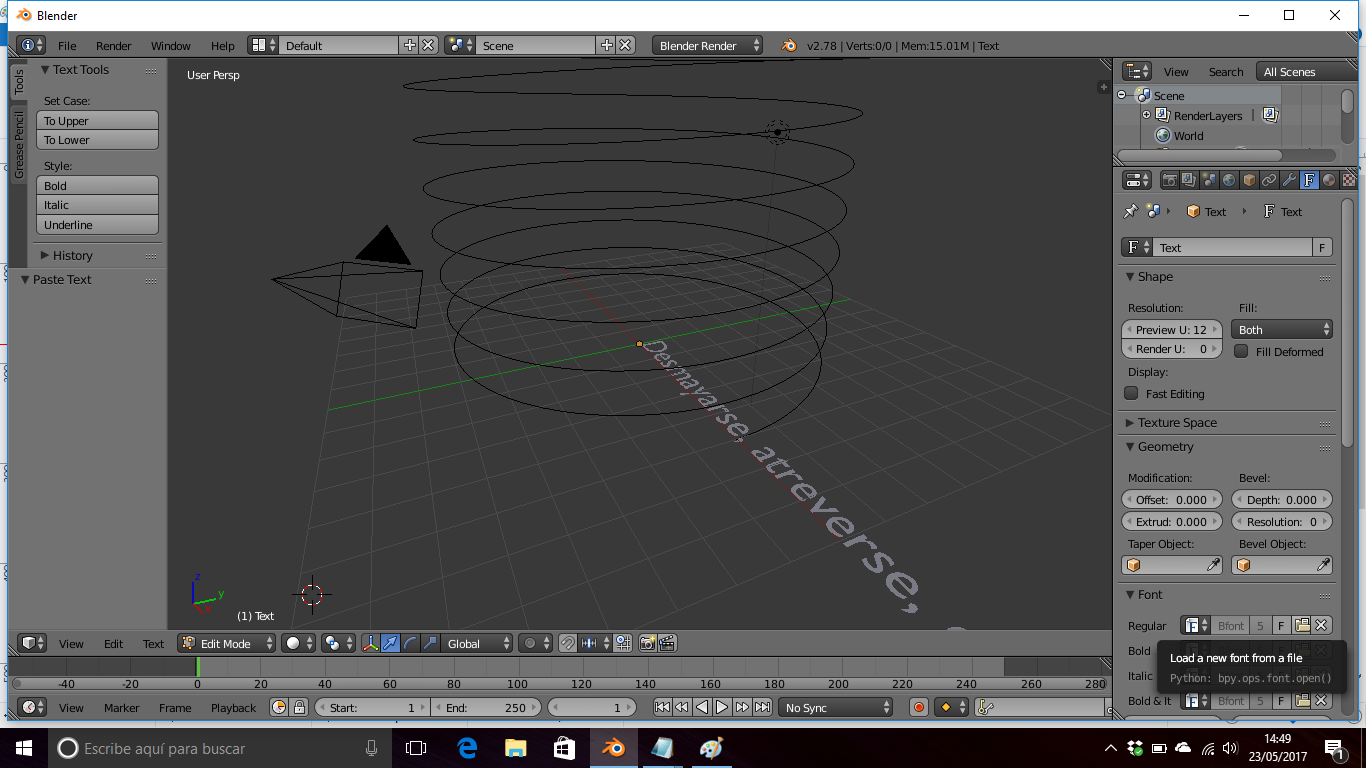Collapse the Geometry panel
1366x768 pixels.
click(x=1165, y=446)
